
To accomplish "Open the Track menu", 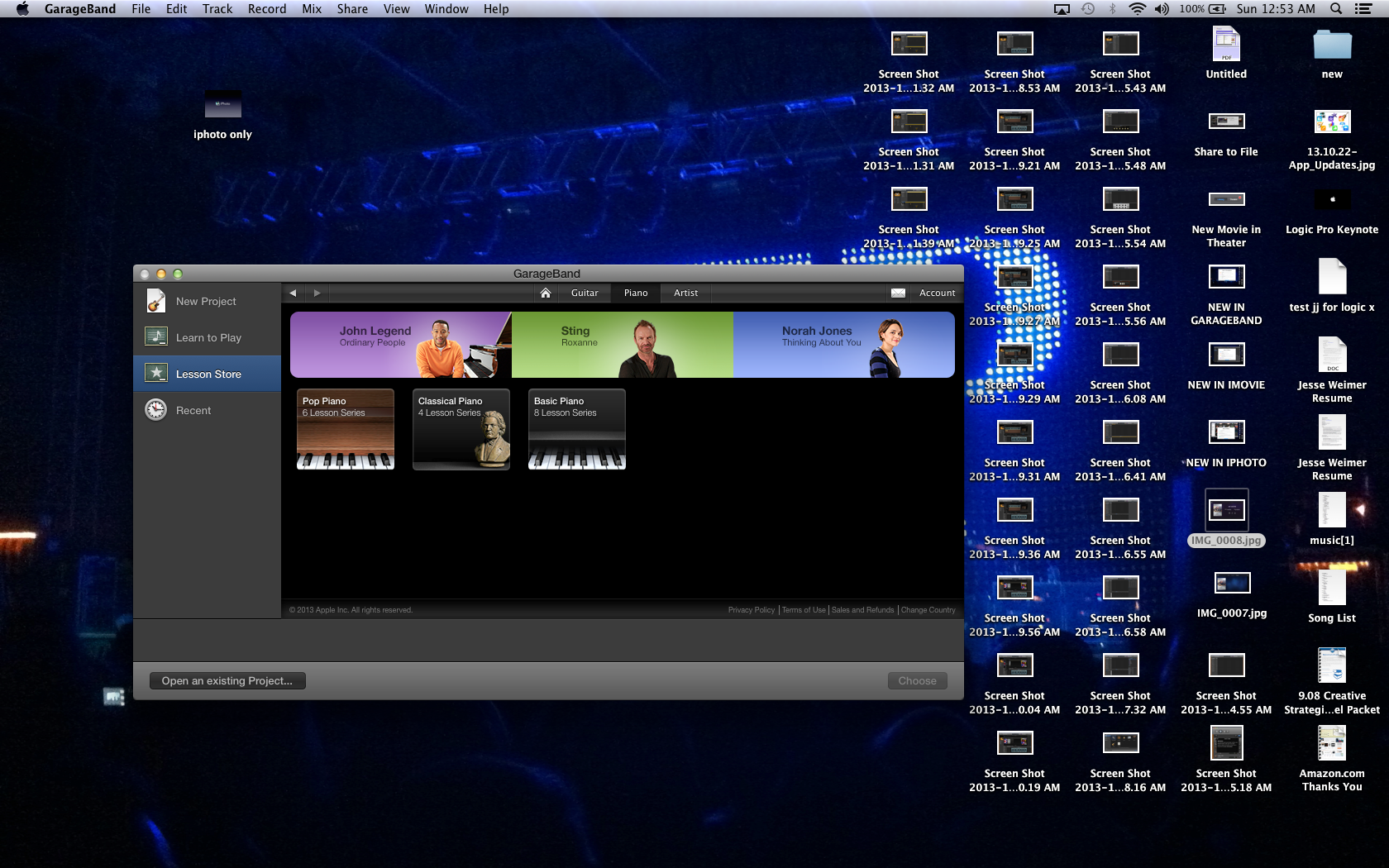I will coord(217,8).
